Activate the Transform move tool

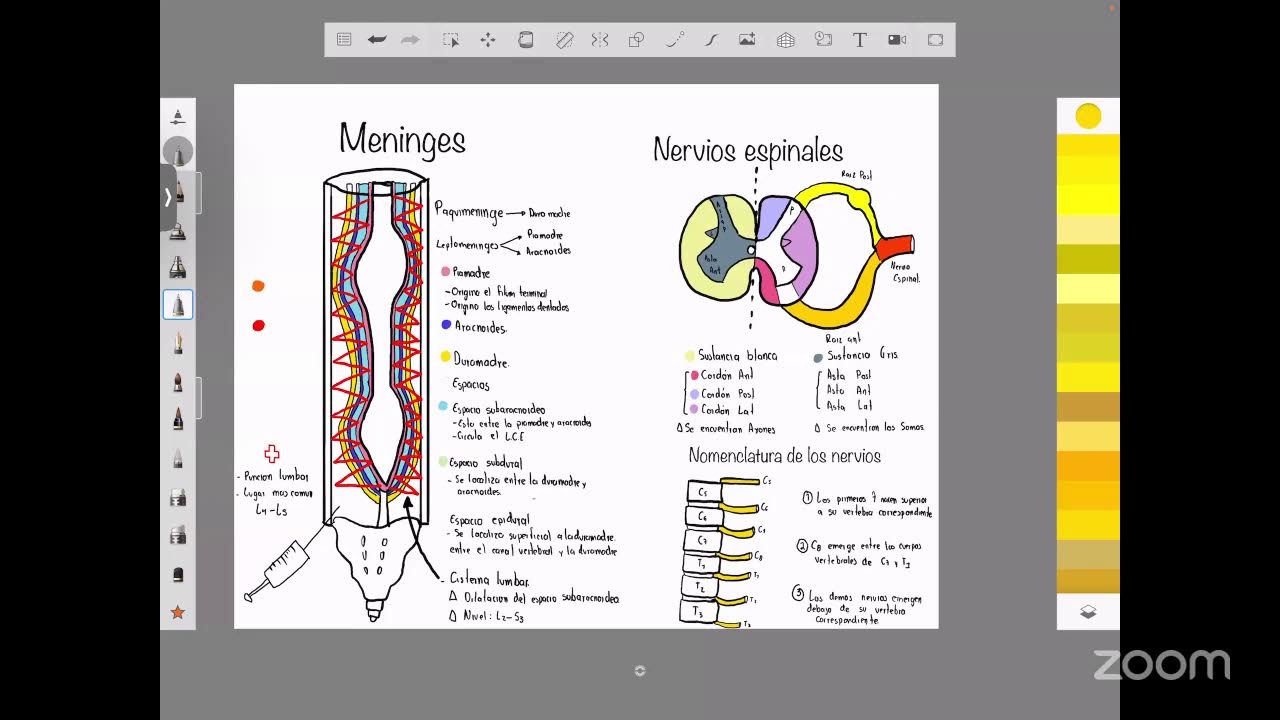488,40
